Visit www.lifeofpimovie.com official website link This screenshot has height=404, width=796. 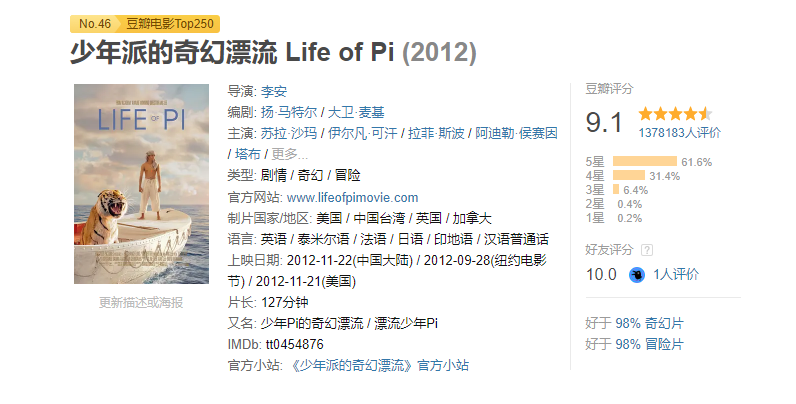(x=352, y=197)
